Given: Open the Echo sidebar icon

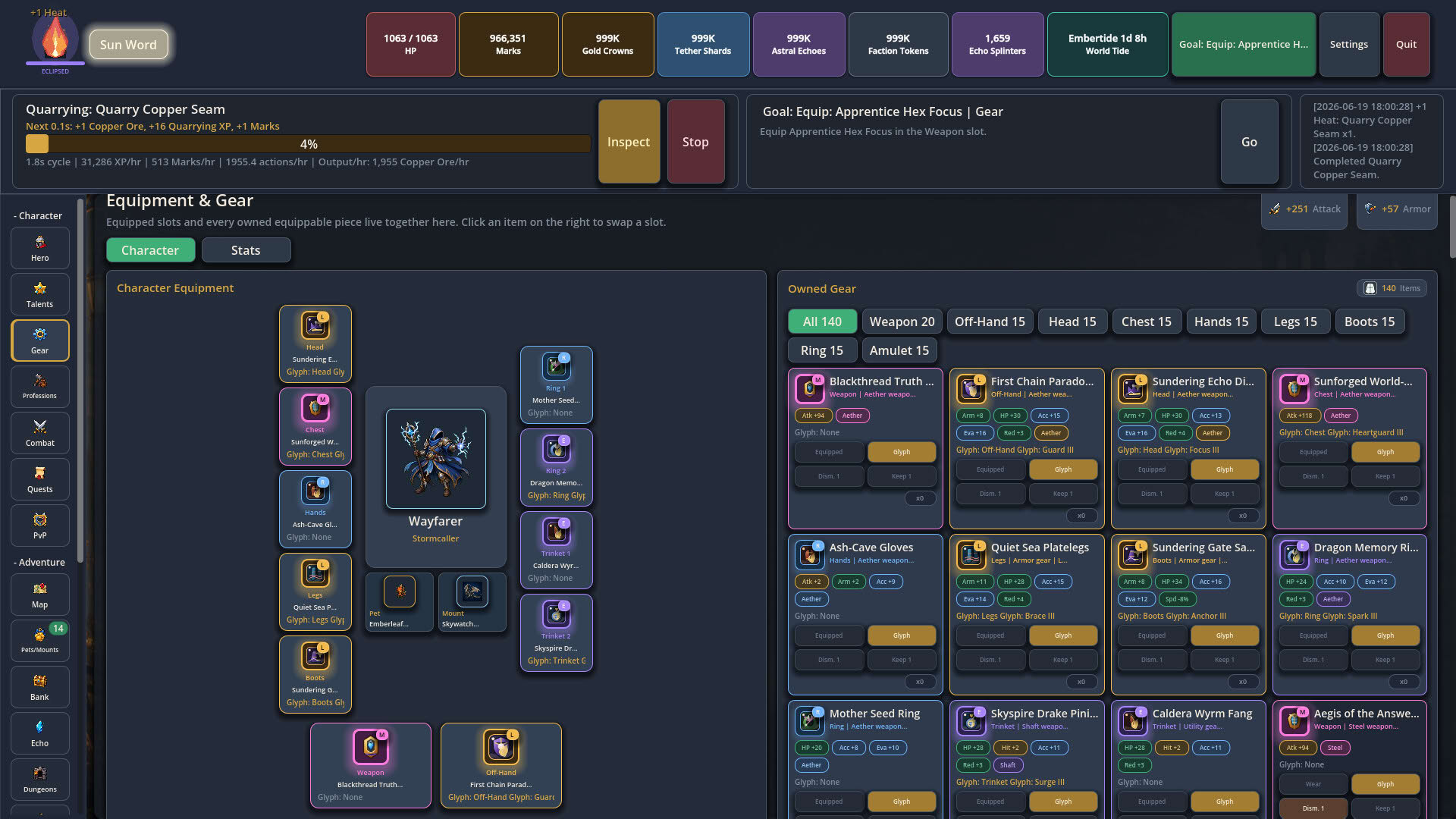Looking at the screenshot, I should click(x=40, y=733).
